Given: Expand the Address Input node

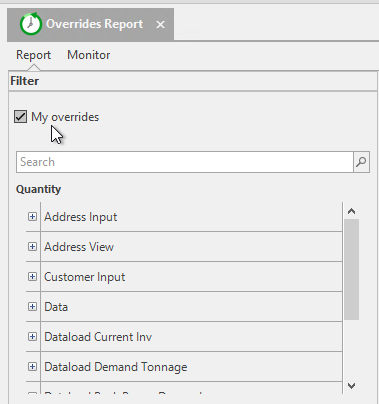Looking at the screenshot, I should click(32, 217).
